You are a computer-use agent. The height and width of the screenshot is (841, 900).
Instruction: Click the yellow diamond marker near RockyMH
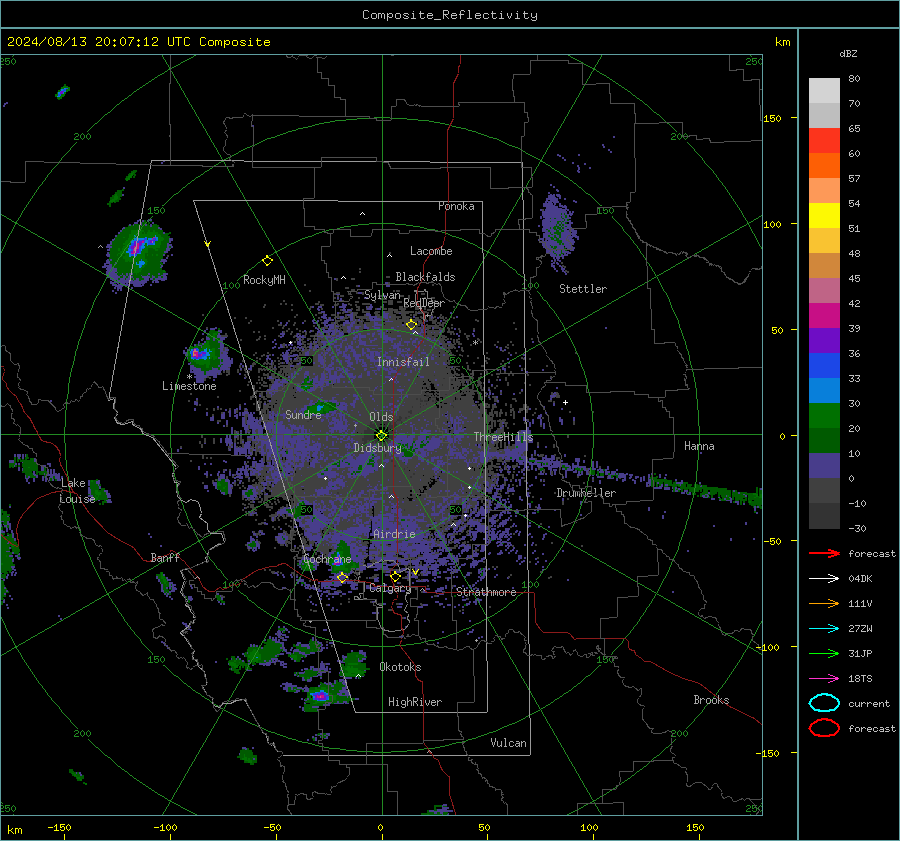click(267, 261)
